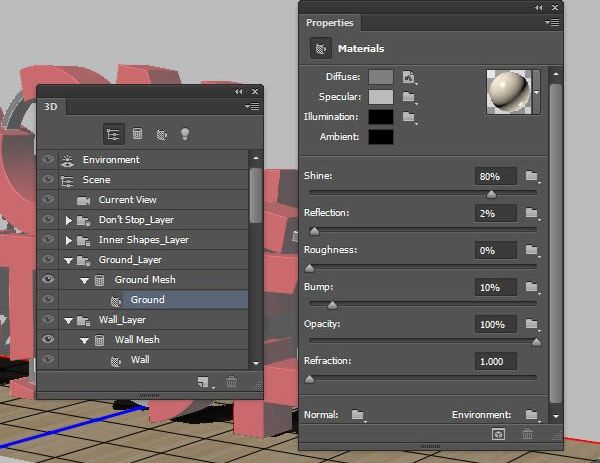Expand the Don't Stop_Layer group
This screenshot has width=600, height=463.
tap(68, 220)
